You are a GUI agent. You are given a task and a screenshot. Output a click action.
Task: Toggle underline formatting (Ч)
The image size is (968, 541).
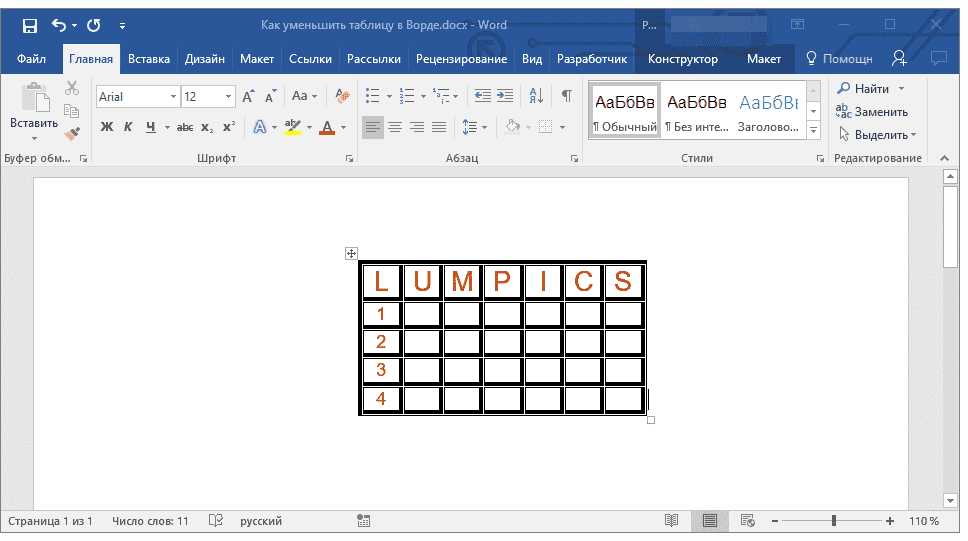151,127
